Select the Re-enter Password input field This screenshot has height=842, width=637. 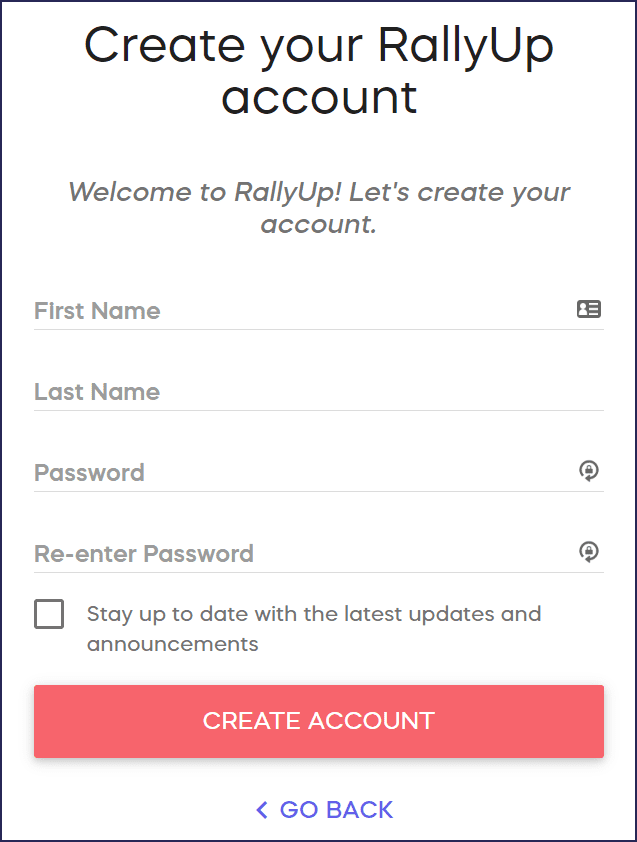click(300, 554)
